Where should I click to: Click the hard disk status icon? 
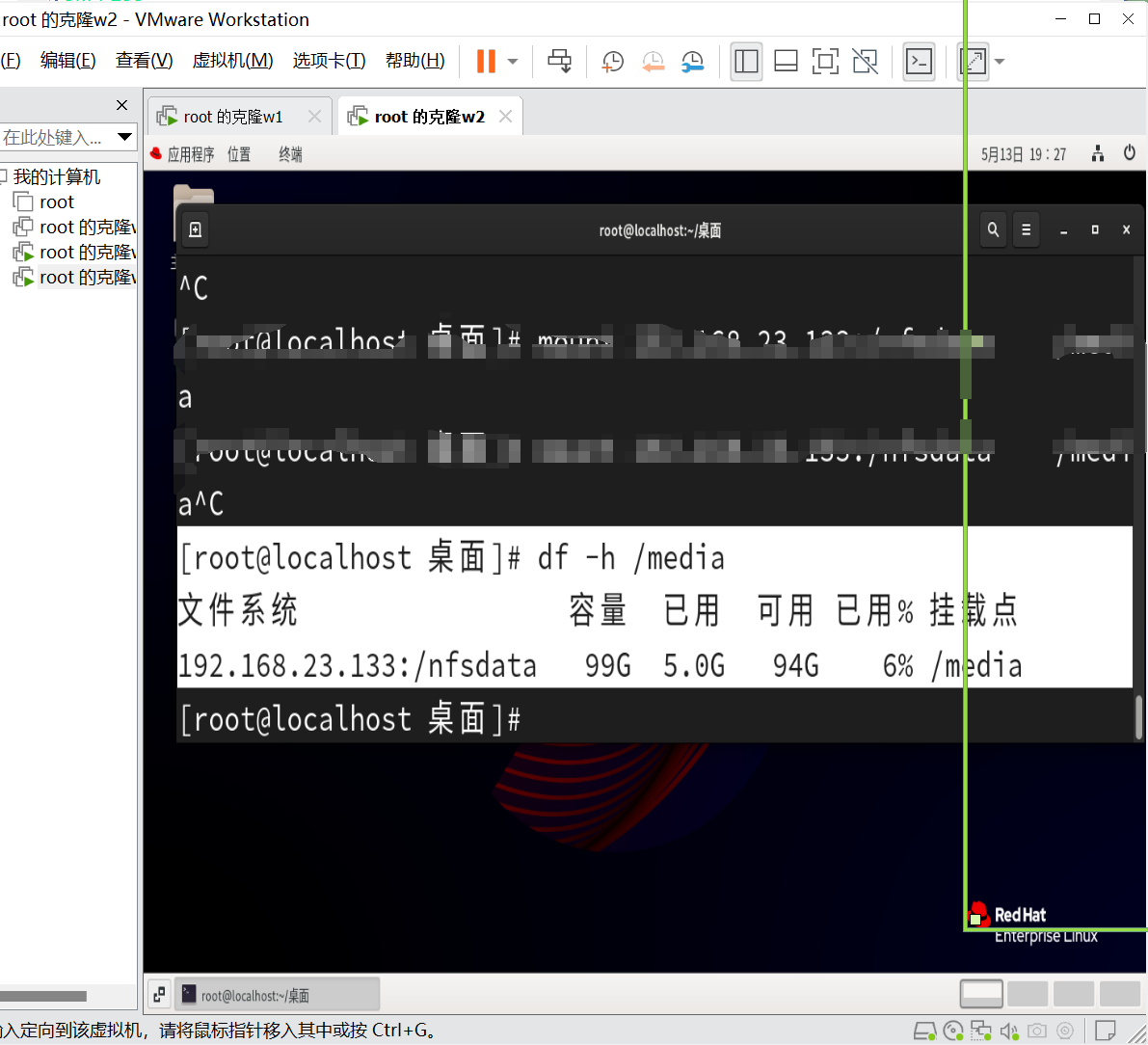pos(925,1031)
